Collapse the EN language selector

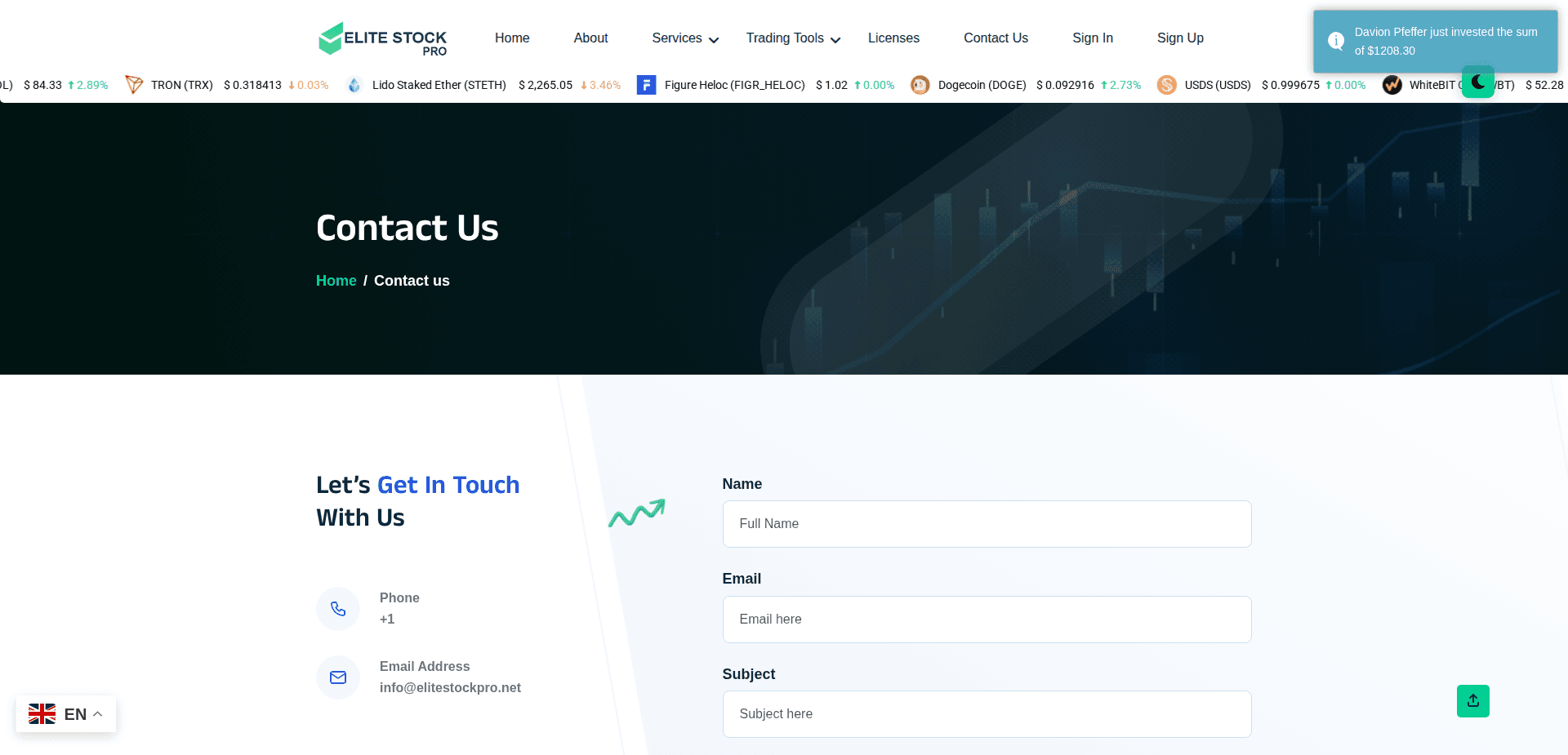(x=98, y=713)
